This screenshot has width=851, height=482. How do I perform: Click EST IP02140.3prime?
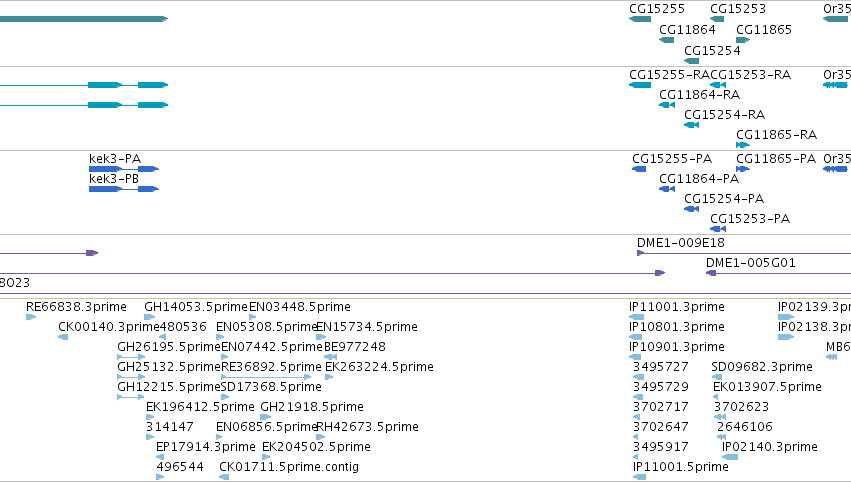pyautogui.click(x=770, y=447)
